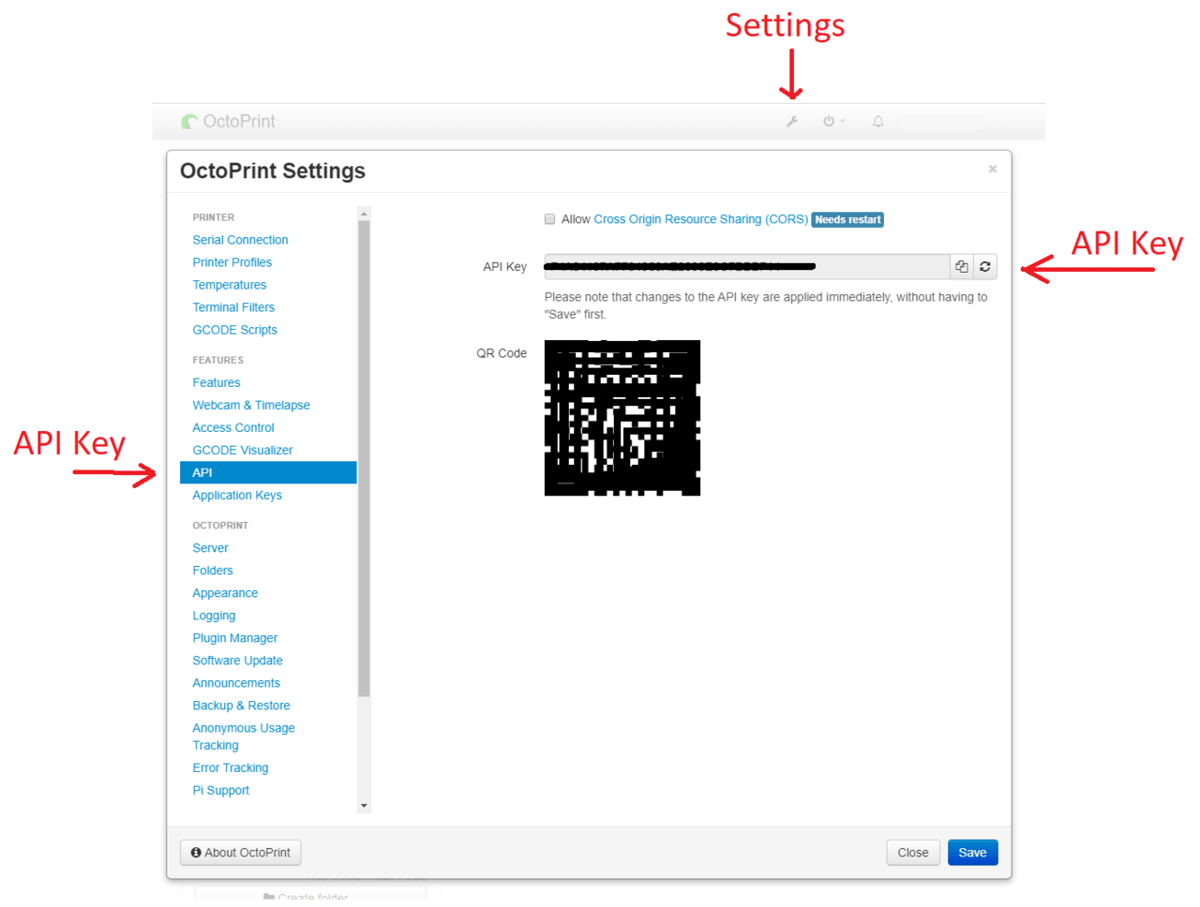The height and width of the screenshot is (907, 1200).
Task: Open Application Keys section
Action: click(237, 495)
